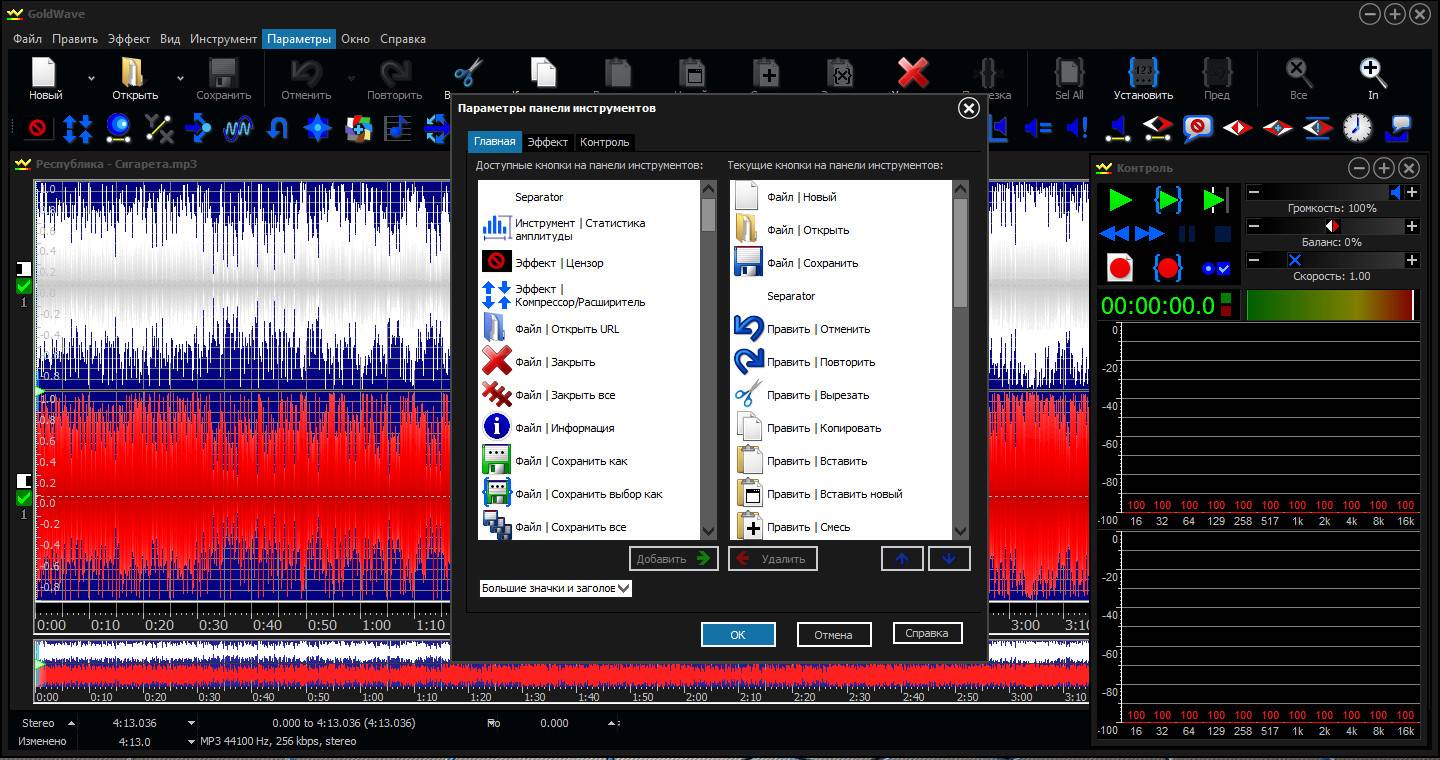Image resolution: width=1440 pixels, height=760 pixels.
Task: Click the play-to-finish marker button
Action: [1215, 200]
